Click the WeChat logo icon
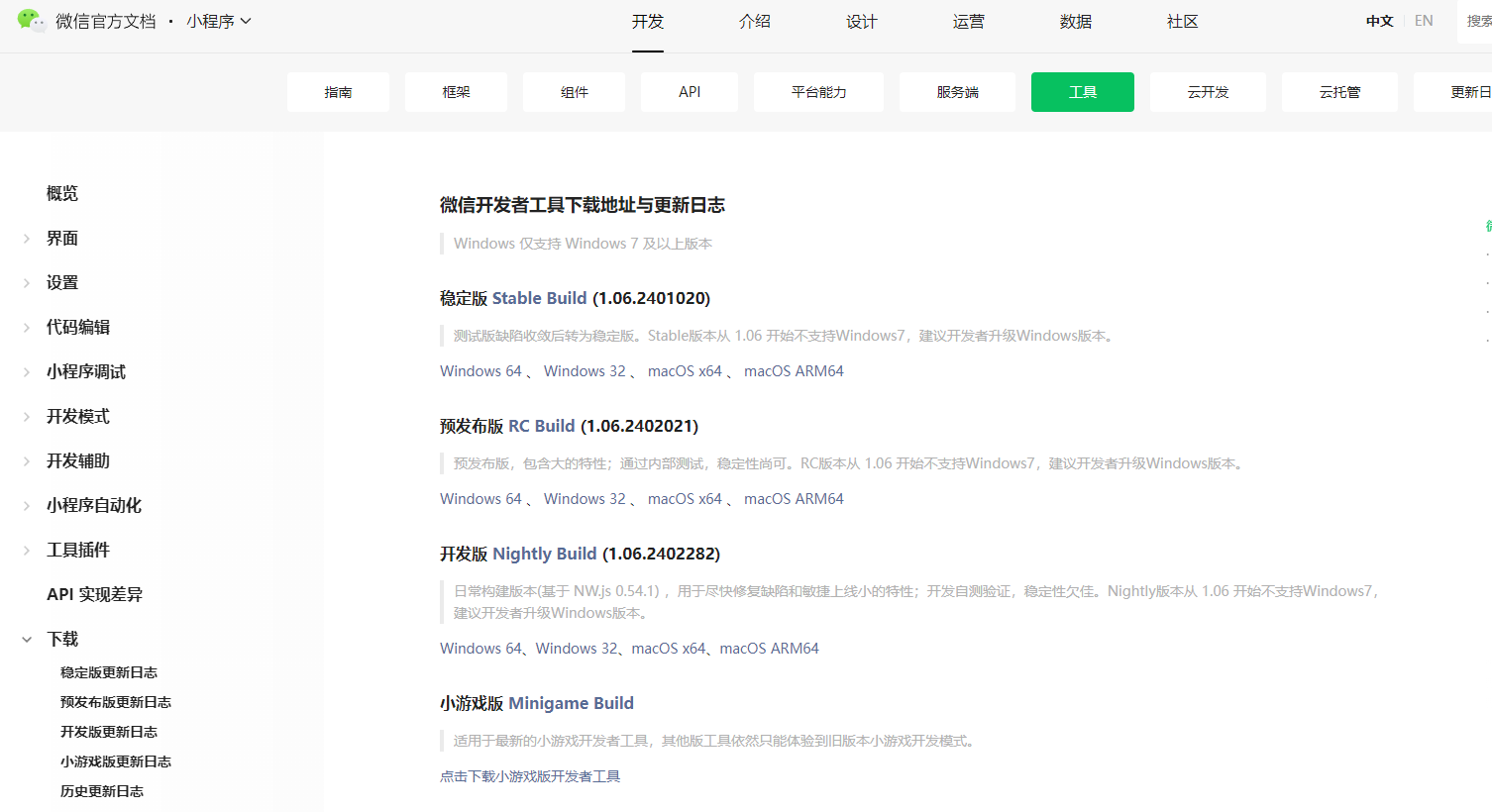 coord(32,21)
